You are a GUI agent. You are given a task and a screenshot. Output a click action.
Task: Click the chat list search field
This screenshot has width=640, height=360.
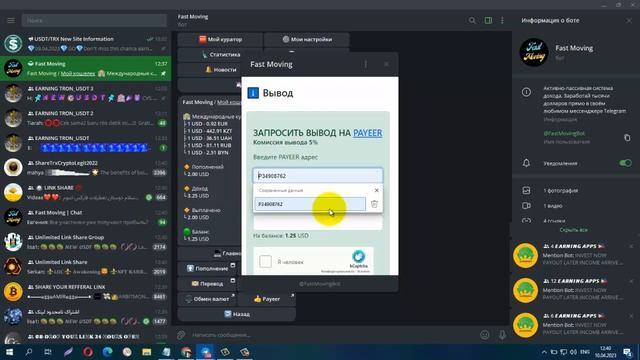click(94, 20)
